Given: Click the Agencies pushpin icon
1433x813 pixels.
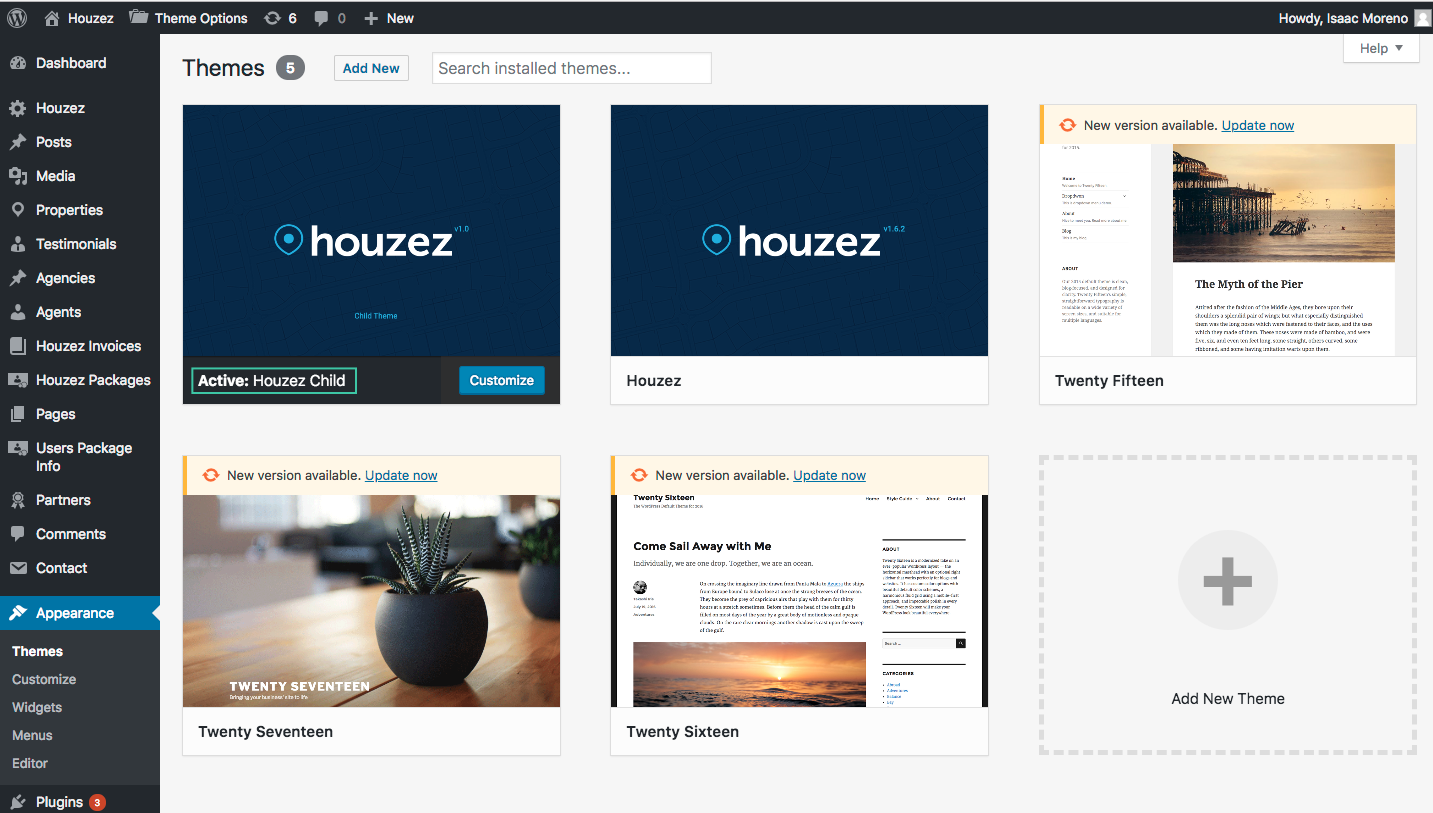Looking at the screenshot, I should pos(18,278).
